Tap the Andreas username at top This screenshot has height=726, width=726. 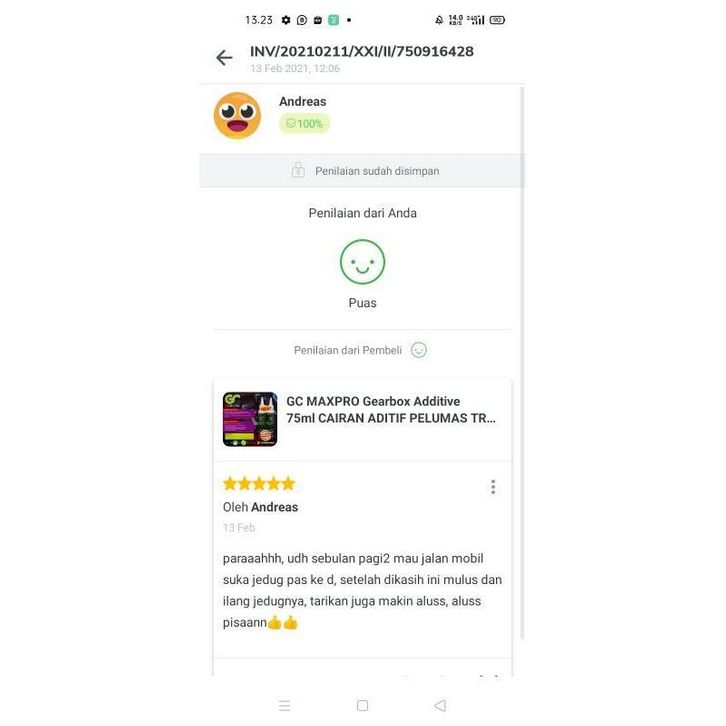click(x=302, y=101)
